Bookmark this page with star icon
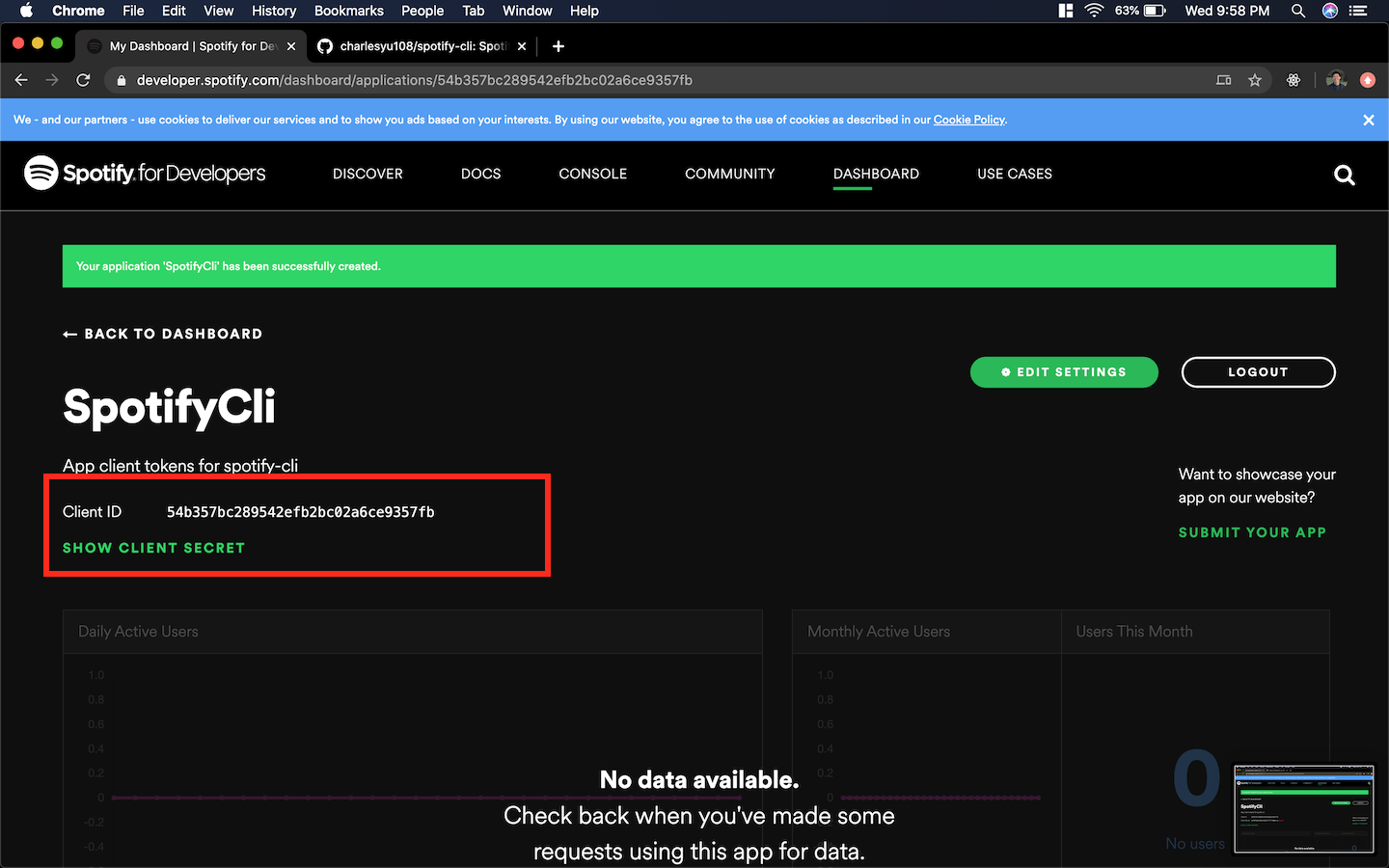Viewport: 1389px width, 868px height. tap(1255, 80)
